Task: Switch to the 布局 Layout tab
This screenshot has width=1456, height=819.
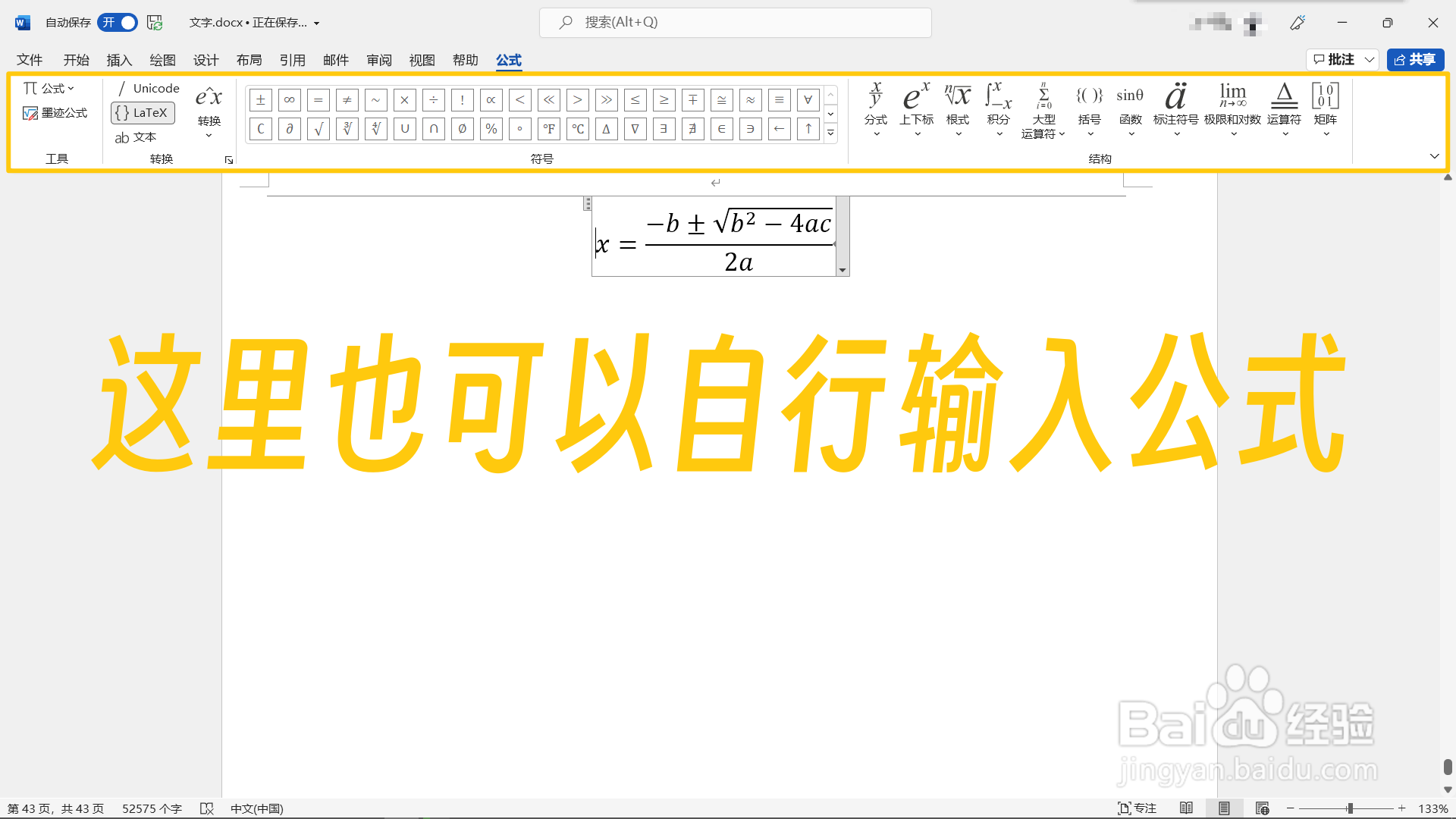Action: (249, 60)
